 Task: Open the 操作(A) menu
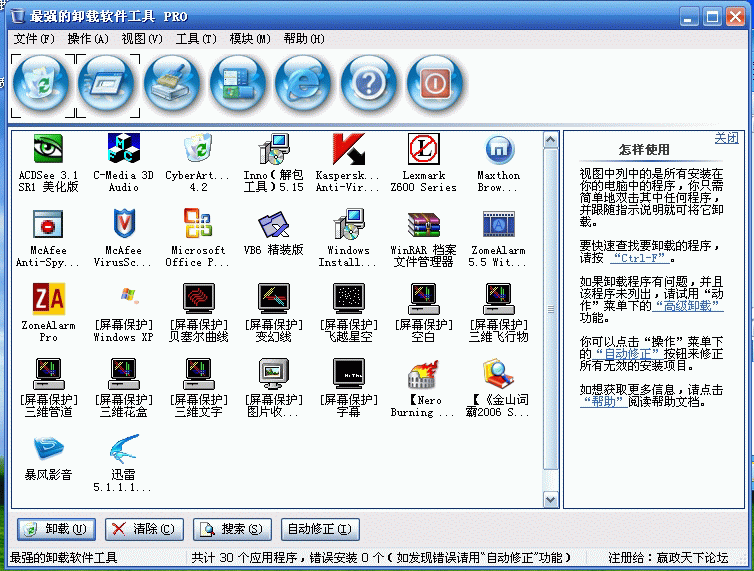point(88,39)
